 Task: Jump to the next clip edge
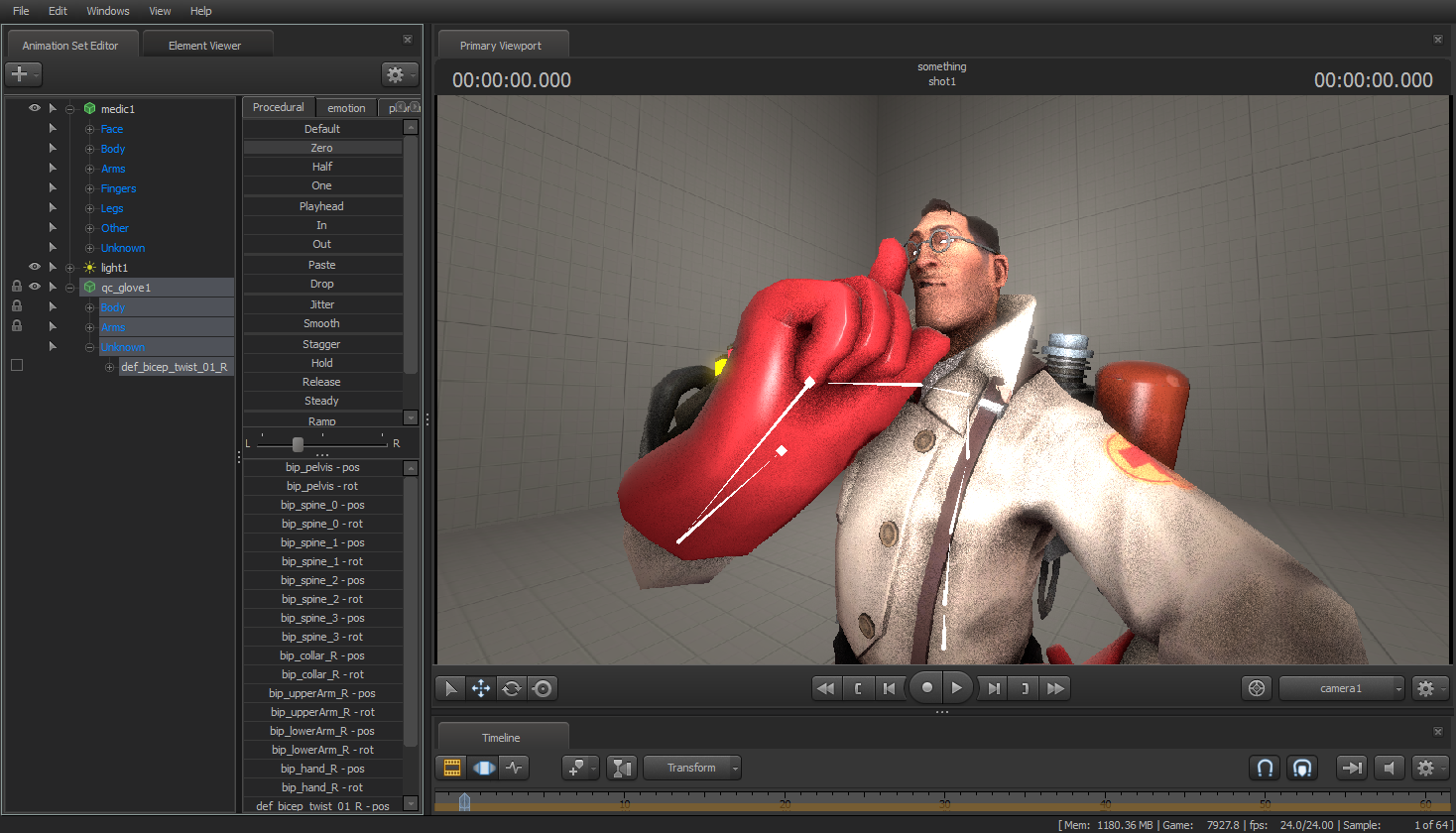point(1025,688)
